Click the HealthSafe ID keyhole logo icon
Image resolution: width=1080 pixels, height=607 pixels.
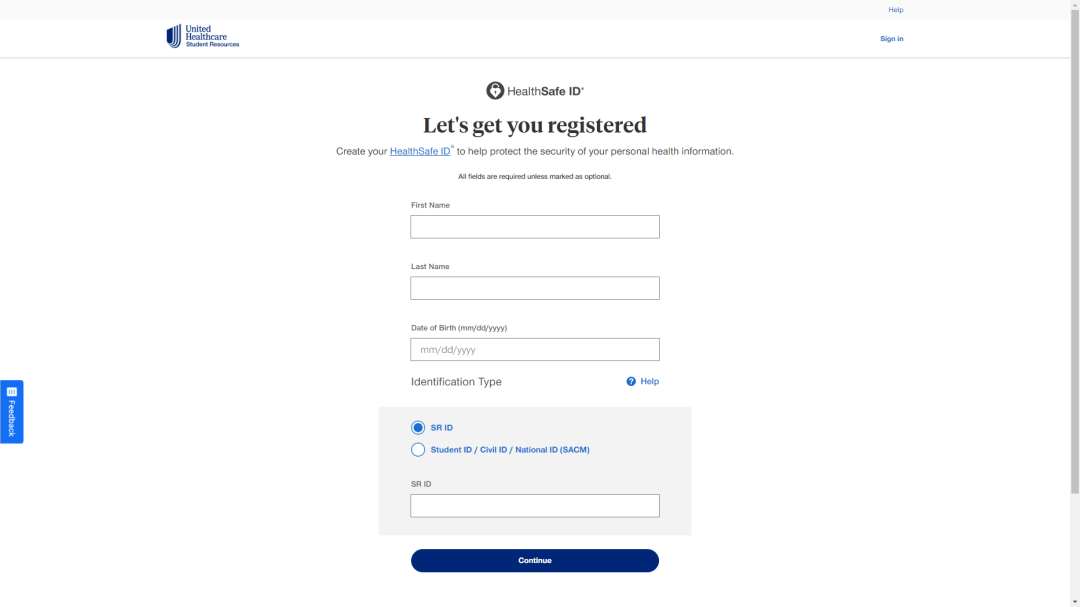(495, 91)
